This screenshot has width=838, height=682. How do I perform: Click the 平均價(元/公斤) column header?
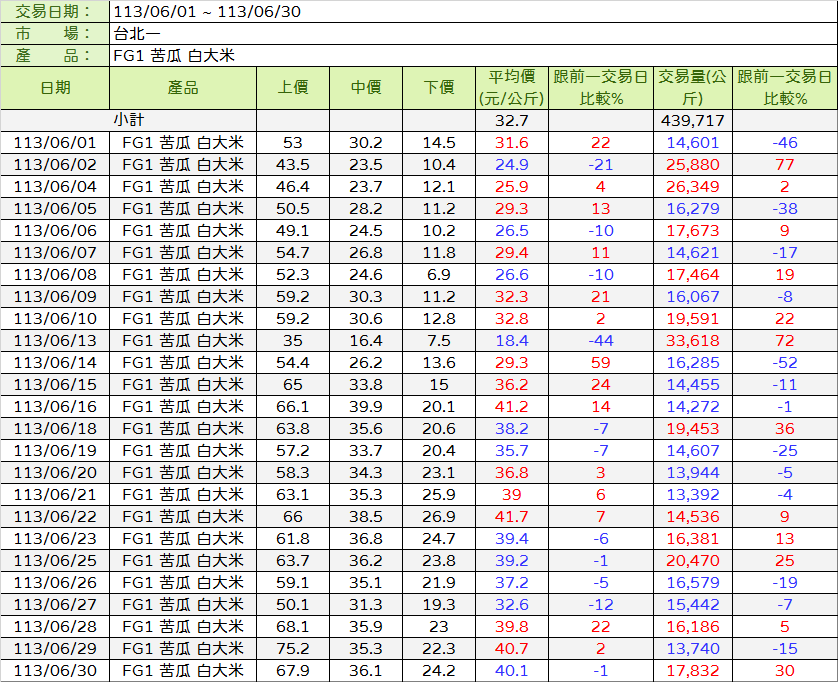point(512,88)
